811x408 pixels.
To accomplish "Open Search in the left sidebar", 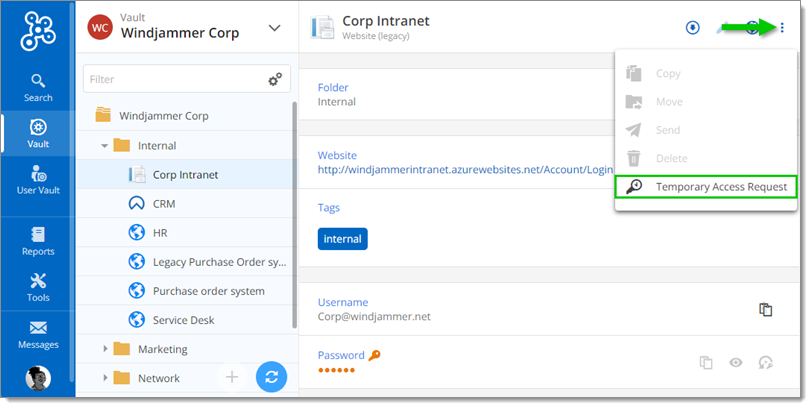I will (38, 88).
